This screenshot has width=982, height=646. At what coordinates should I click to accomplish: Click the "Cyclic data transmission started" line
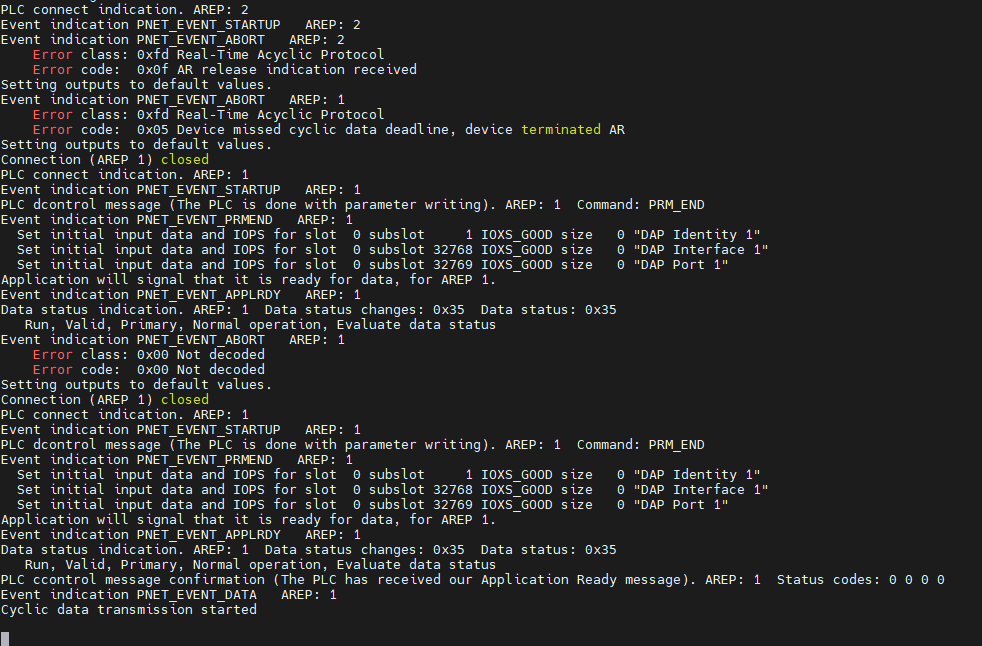pos(128,609)
